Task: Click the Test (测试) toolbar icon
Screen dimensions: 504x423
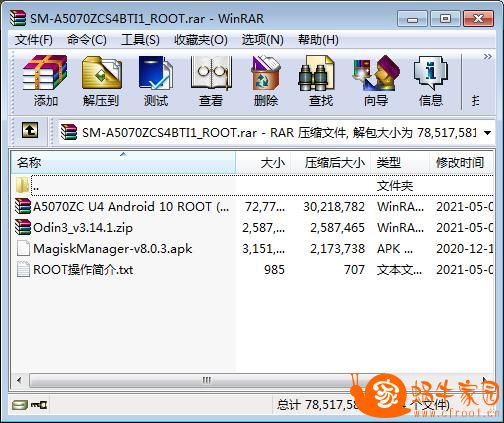Action: point(156,73)
